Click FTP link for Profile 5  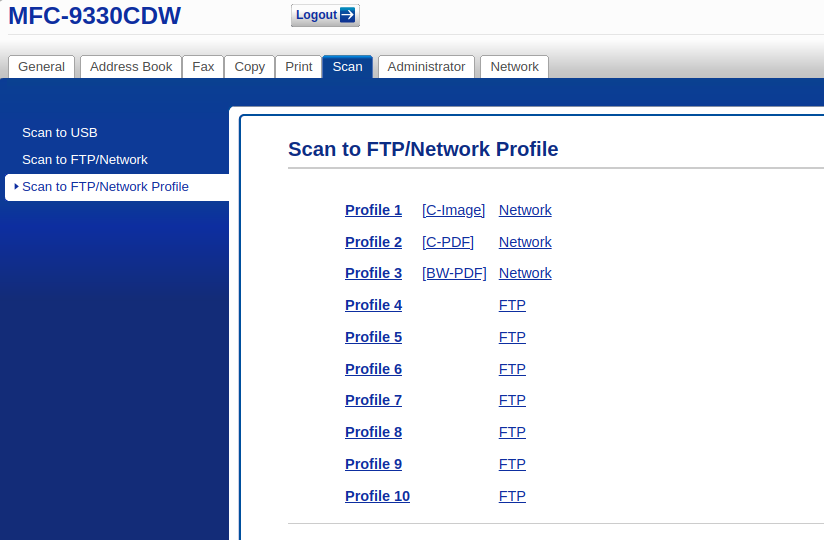pos(512,337)
